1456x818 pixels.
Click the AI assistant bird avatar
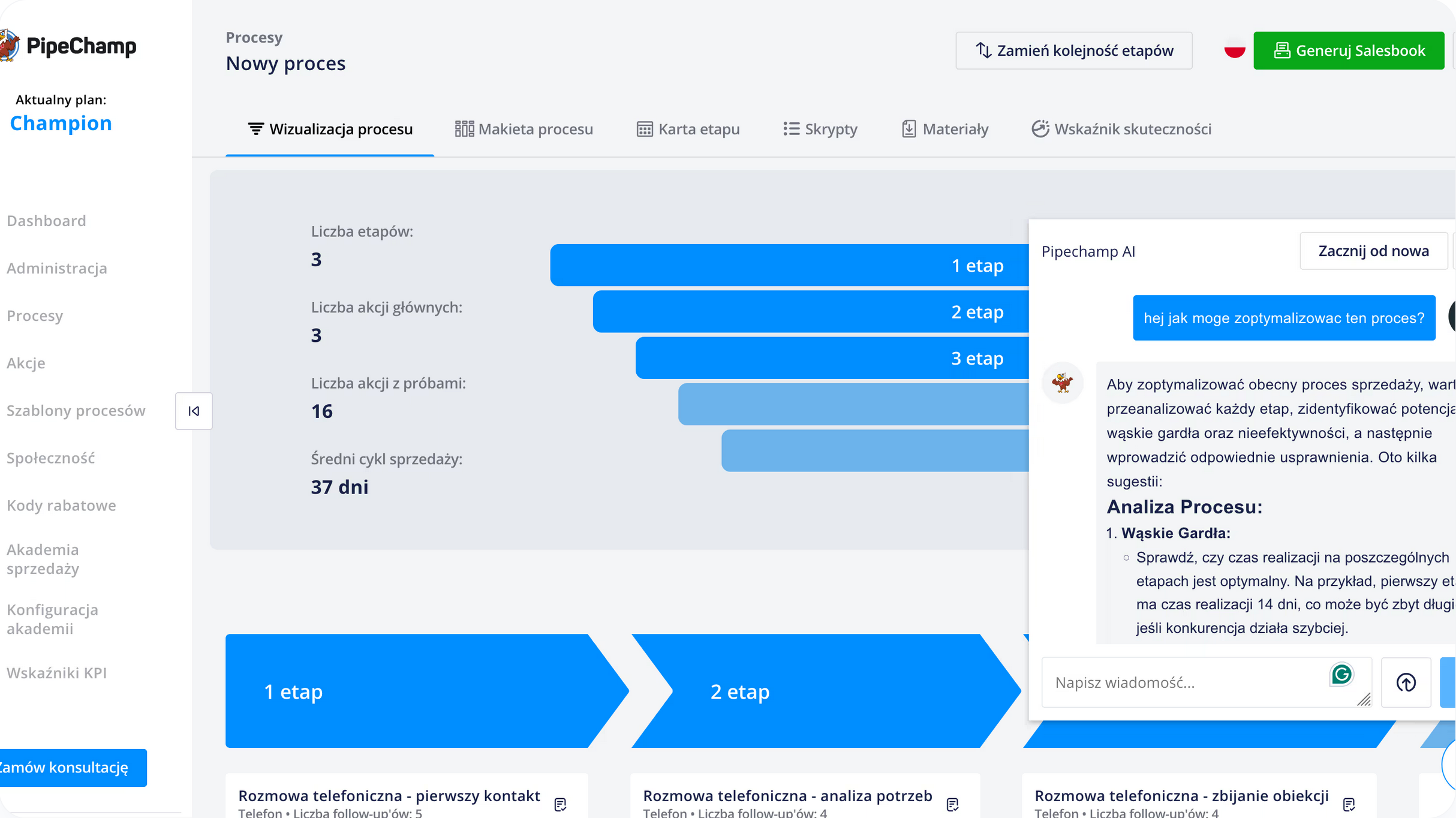pyautogui.click(x=1062, y=383)
